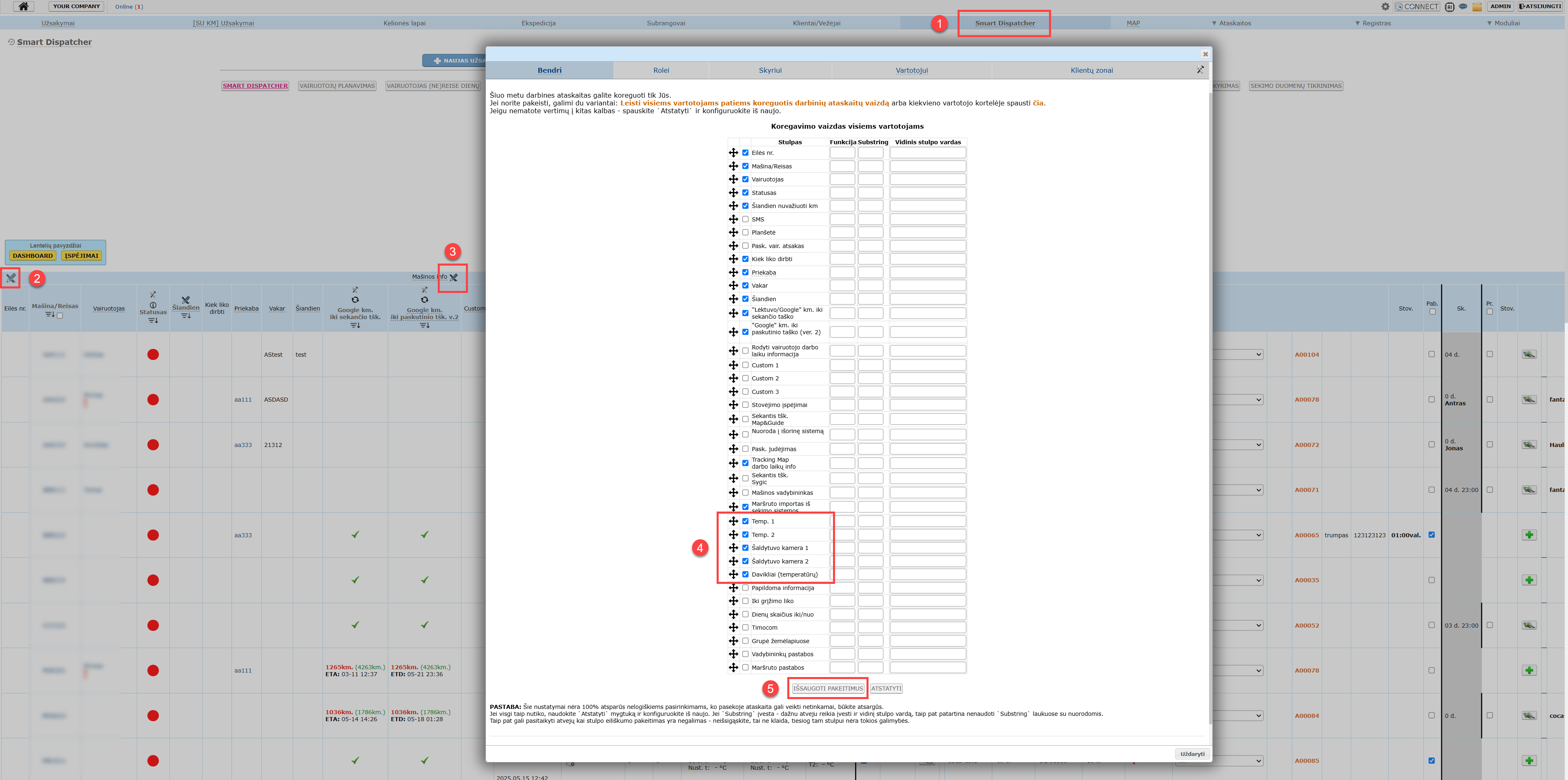
Task: Sort by the Mašina/Reisas column sort icon
Action: (50, 315)
